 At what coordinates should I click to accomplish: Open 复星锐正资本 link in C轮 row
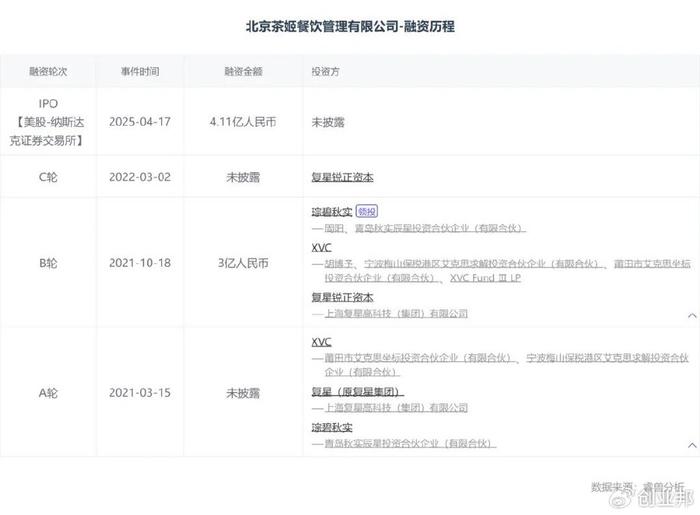coord(342,177)
